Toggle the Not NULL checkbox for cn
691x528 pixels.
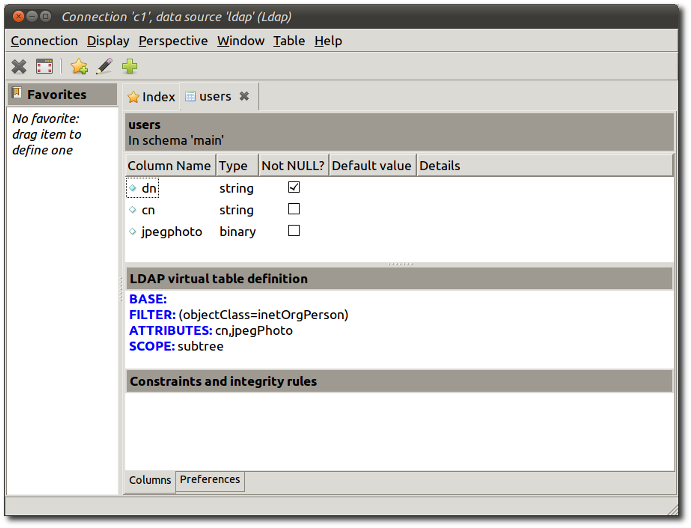coord(294,209)
